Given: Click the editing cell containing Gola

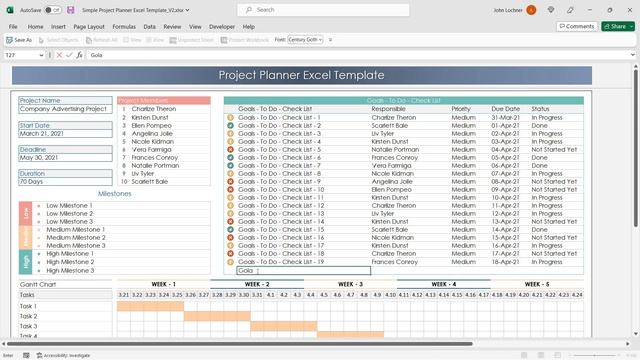Looking at the screenshot, I should click(x=303, y=271).
